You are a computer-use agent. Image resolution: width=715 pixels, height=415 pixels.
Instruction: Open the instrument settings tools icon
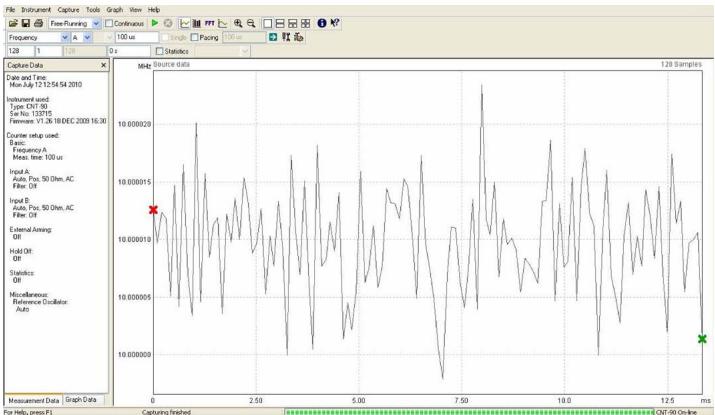pos(286,37)
